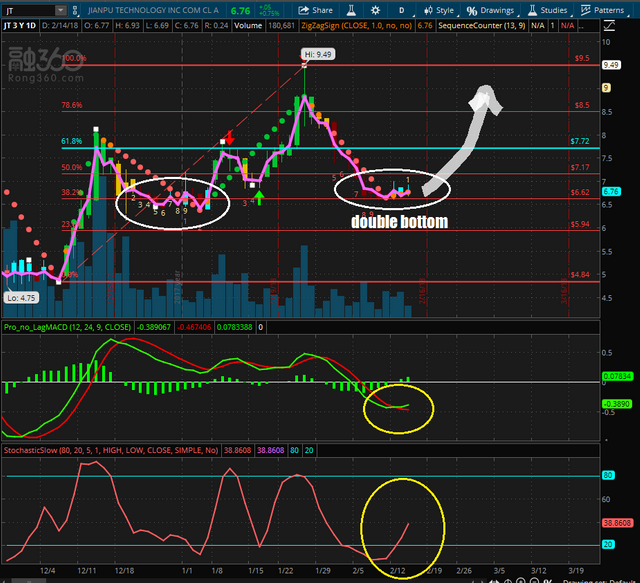Click the cyan 6.76 price axis bubble
The width and height of the screenshot is (640, 583).
(611, 191)
